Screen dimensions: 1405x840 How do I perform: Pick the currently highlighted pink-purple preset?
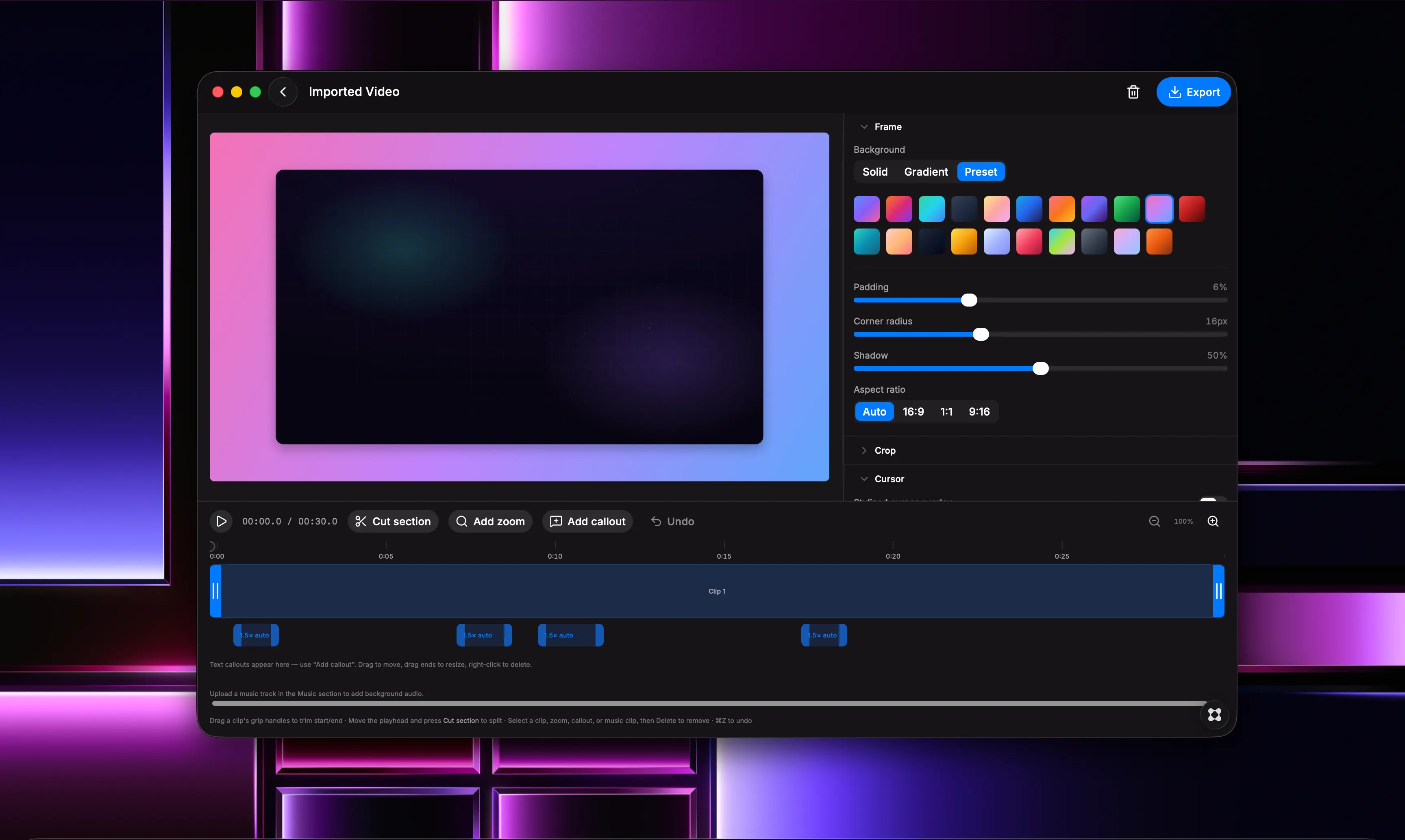tap(1159, 209)
